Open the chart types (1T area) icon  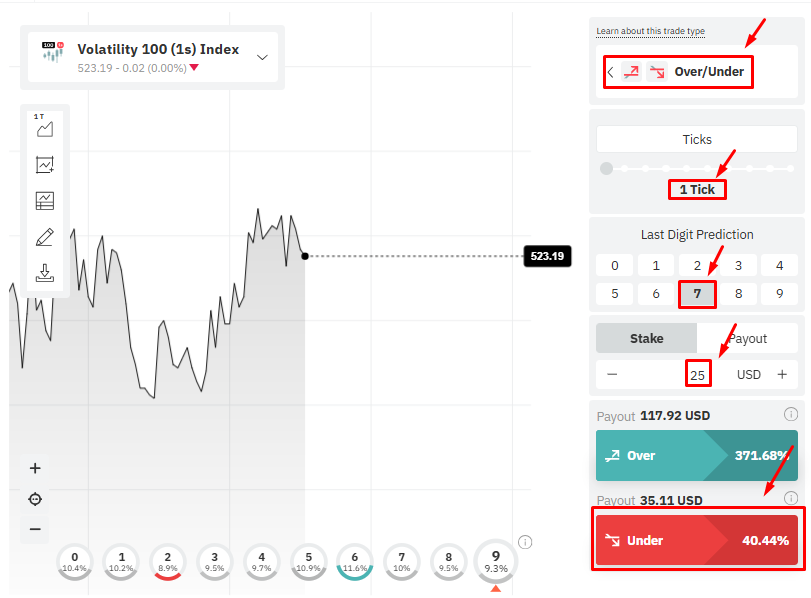tap(44, 126)
